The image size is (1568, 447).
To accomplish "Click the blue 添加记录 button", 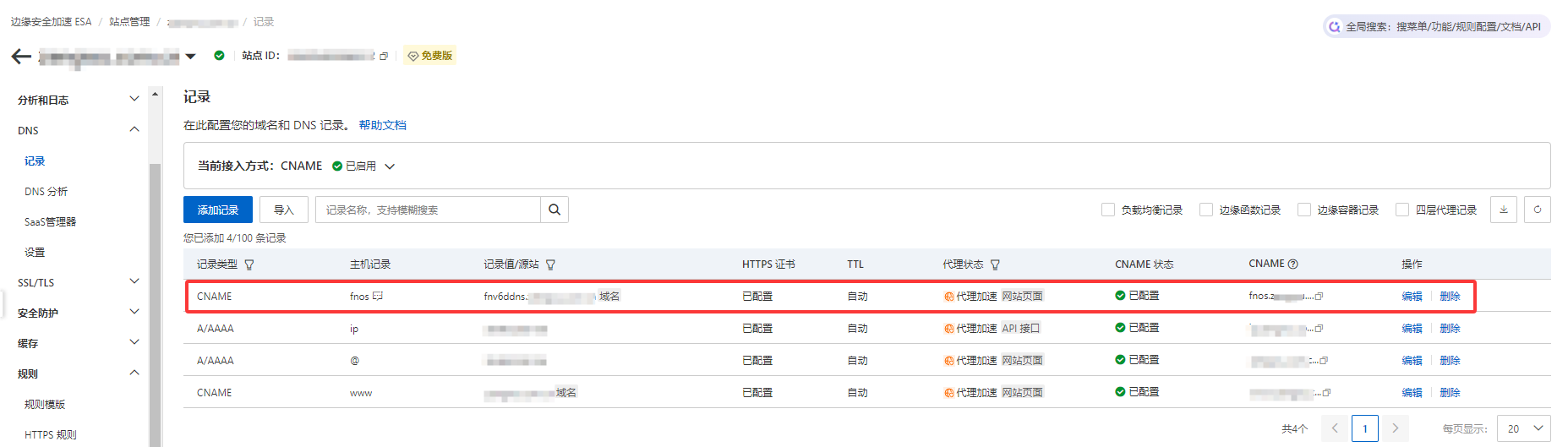I will click(217, 210).
